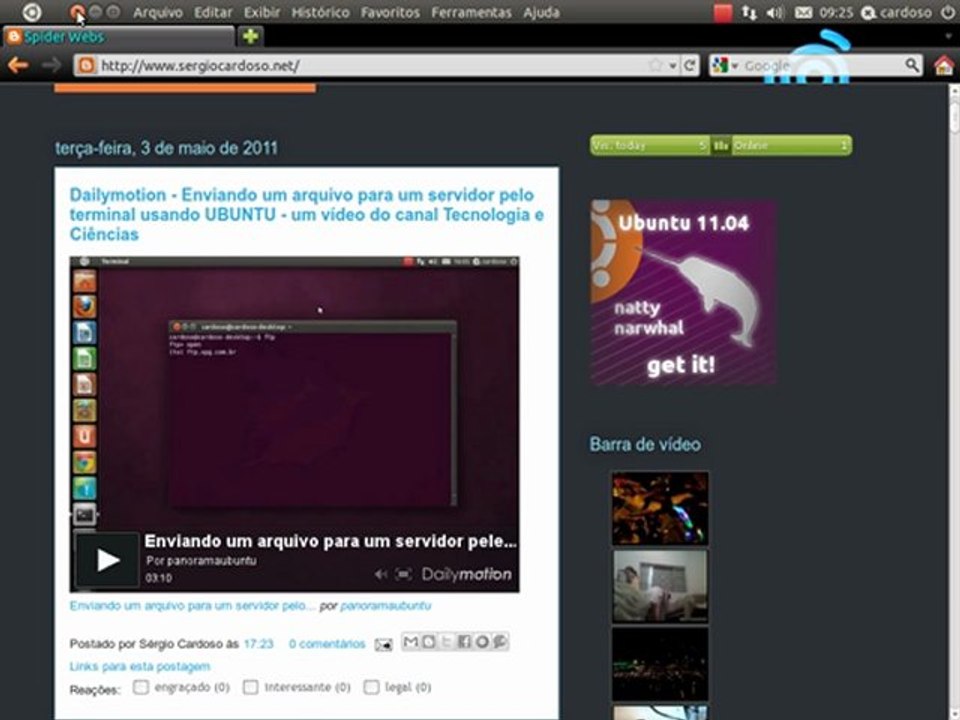Open the Arquivo menu

click(158, 12)
